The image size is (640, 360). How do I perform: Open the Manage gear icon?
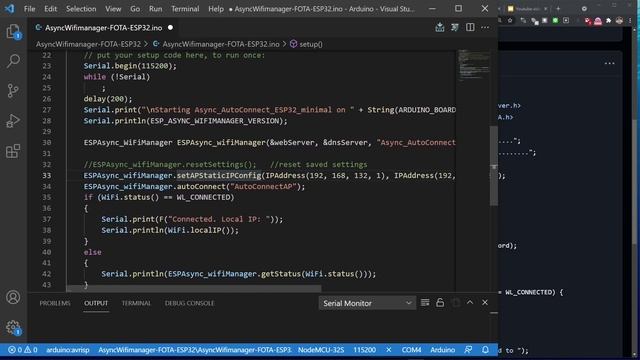coord(13,327)
